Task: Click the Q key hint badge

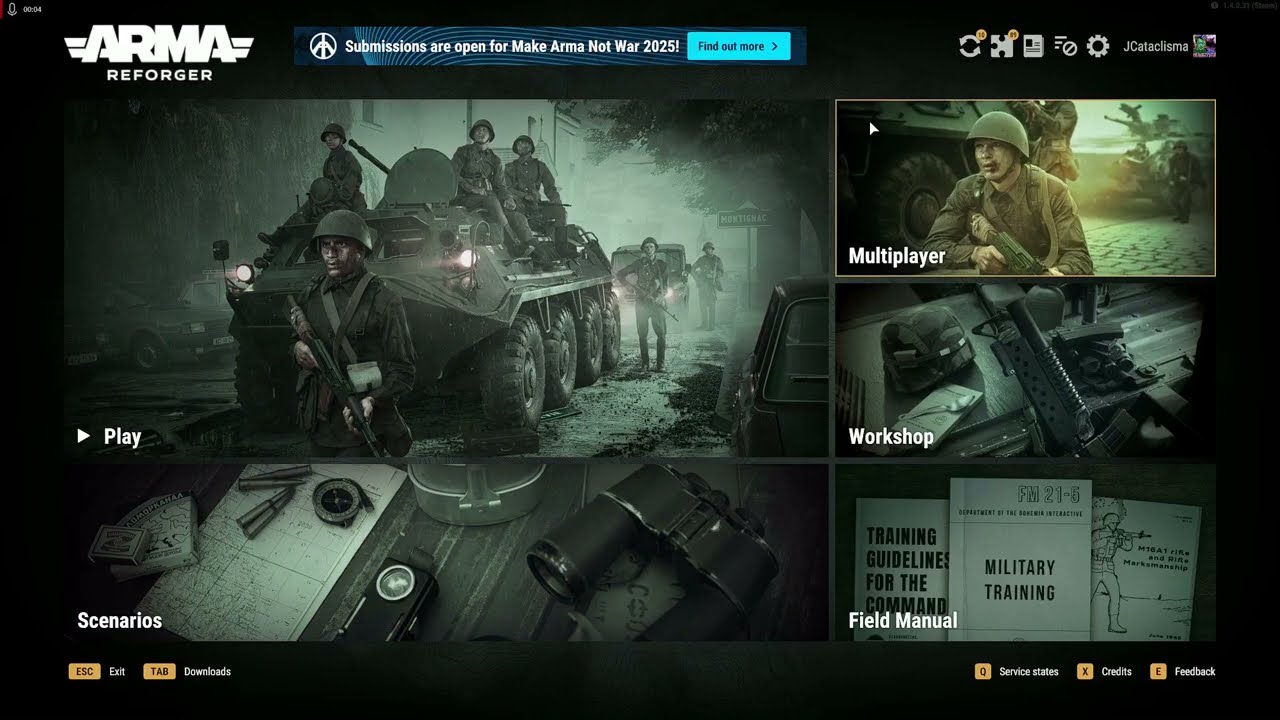Action: coord(982,672)
